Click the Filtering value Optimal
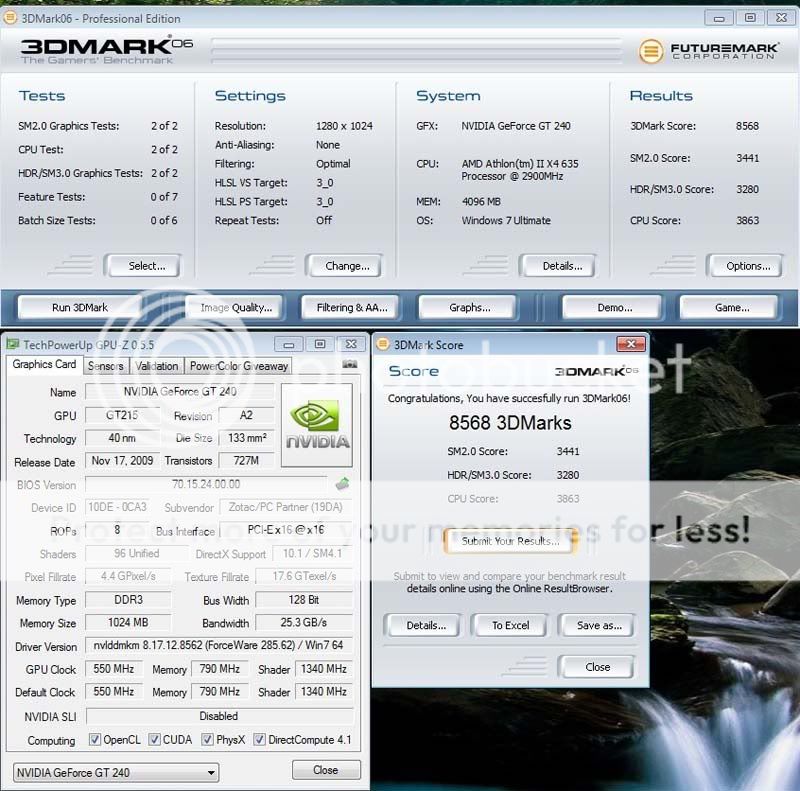800x791 pixels. pyautogui.click(x=333, y=164)
